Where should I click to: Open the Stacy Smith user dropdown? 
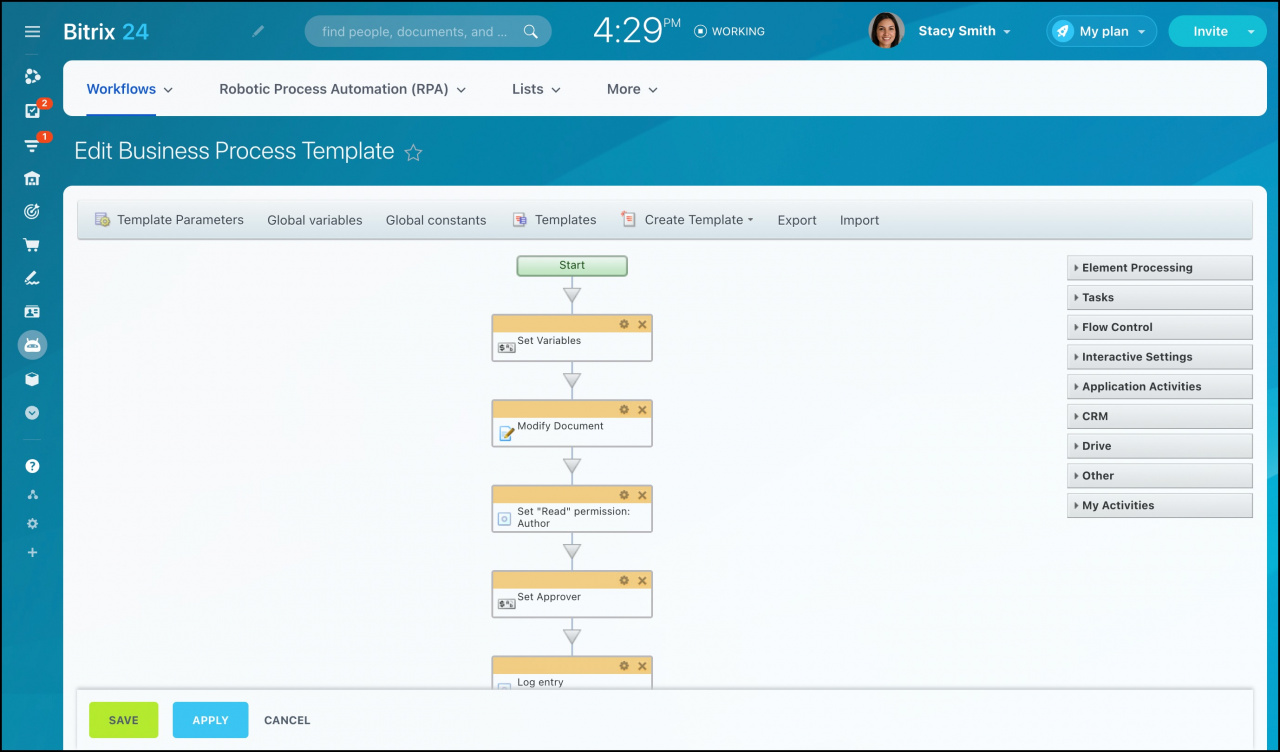tap(965, 31)
